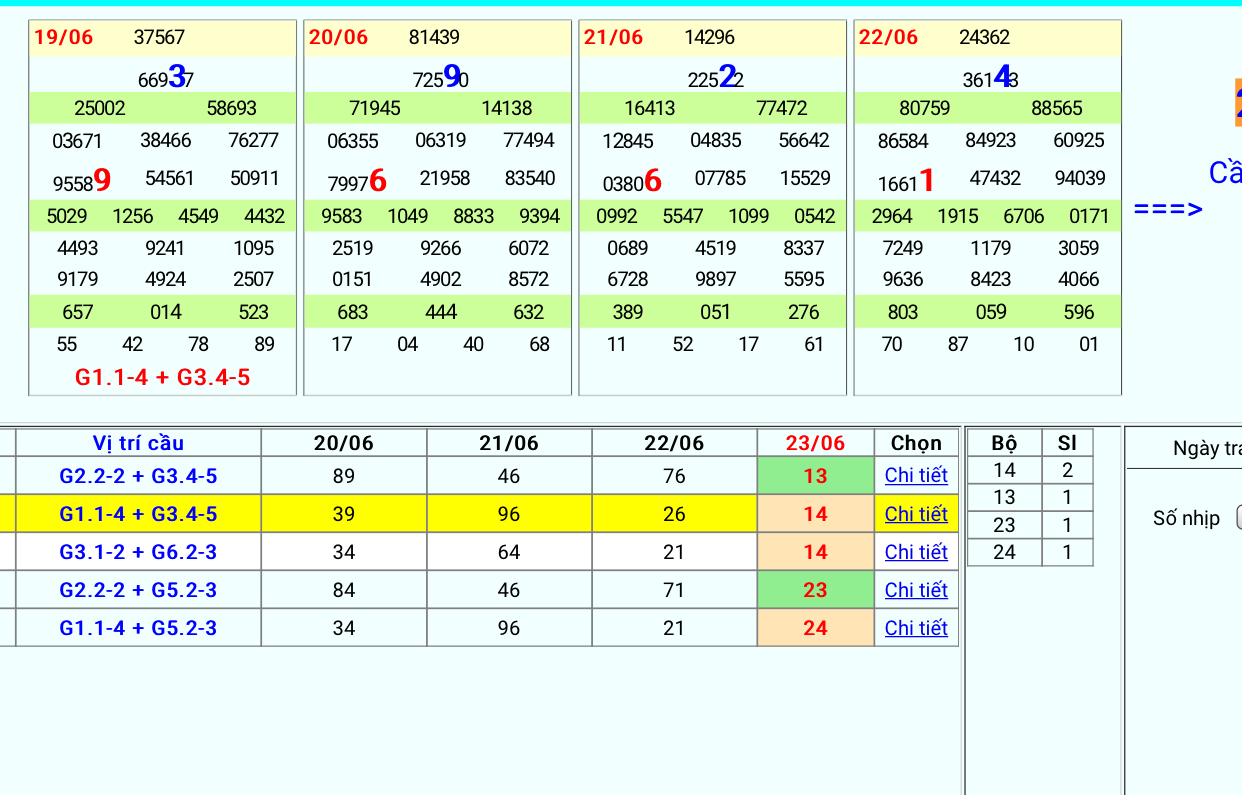Click the Vị trí cầu column header

[x=138, y=443]
